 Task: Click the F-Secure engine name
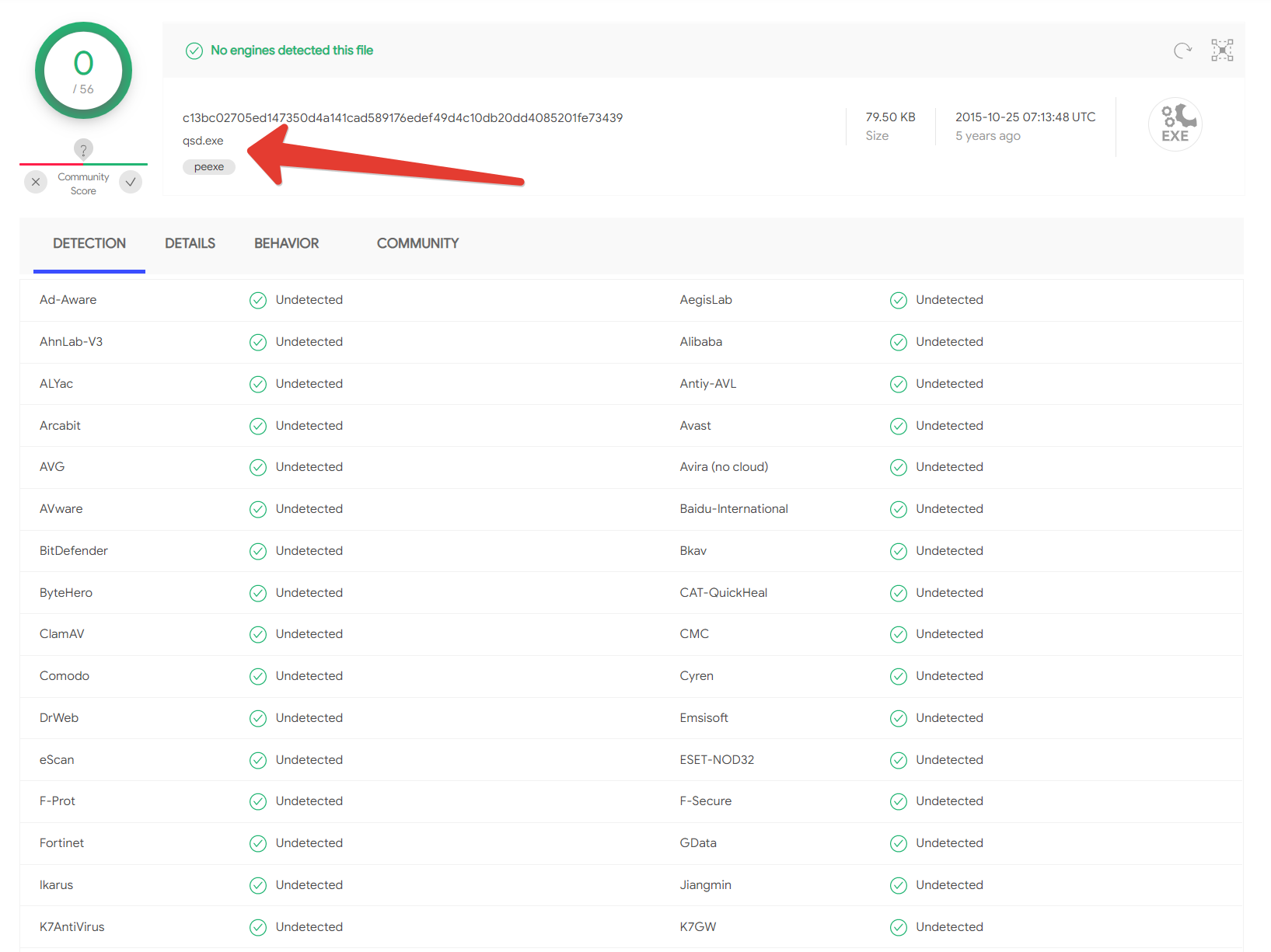pos(705,801)
